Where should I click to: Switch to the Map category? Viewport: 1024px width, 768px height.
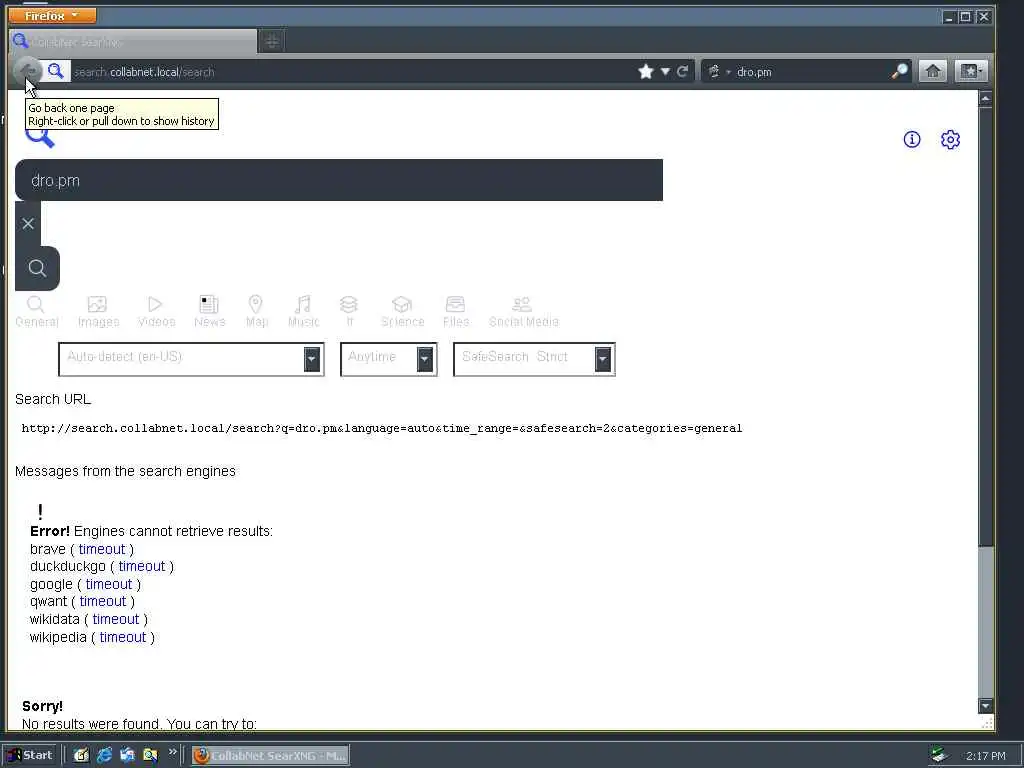(x=256, y=312)
